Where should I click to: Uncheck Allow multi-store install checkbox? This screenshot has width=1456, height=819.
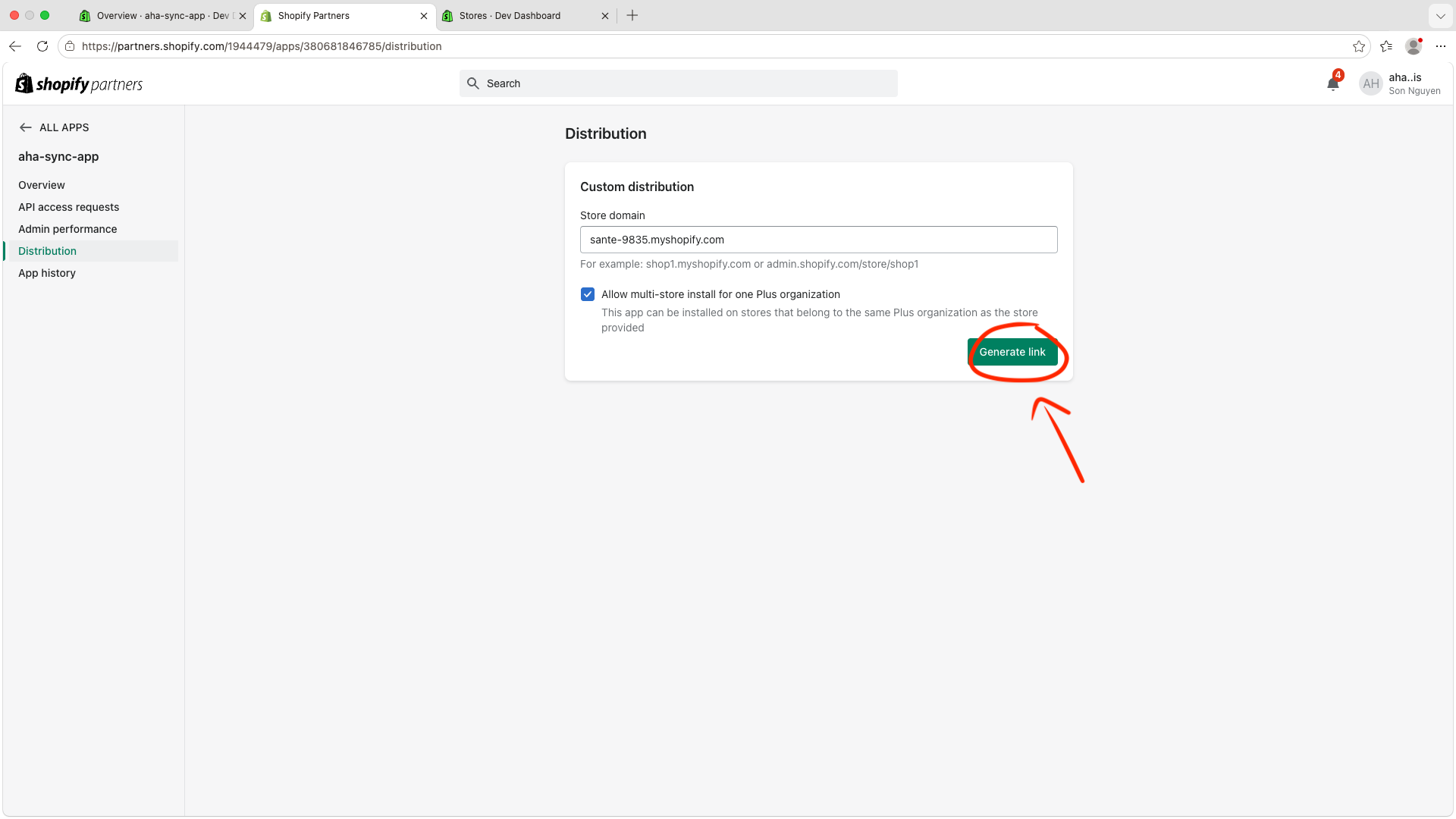coord(588,294)
